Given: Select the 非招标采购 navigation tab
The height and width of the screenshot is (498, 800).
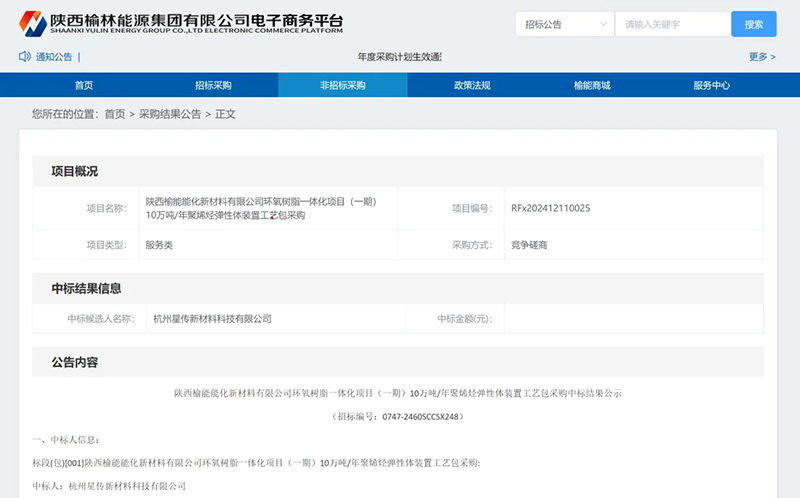Looking at the screenshot, I should tap(343, 85).
